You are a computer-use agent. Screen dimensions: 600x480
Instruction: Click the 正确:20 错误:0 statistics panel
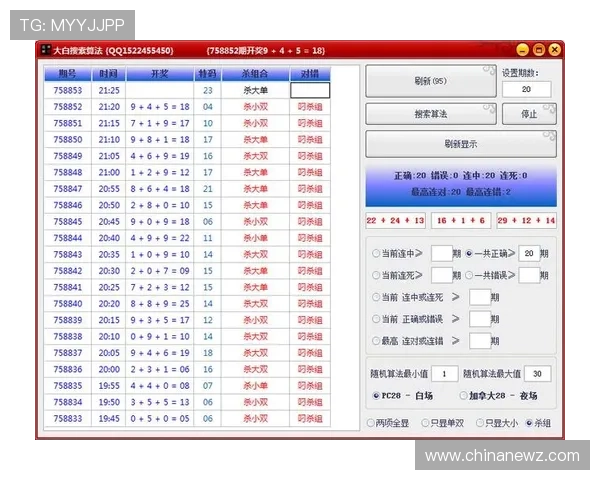click(x=461, y=185)
